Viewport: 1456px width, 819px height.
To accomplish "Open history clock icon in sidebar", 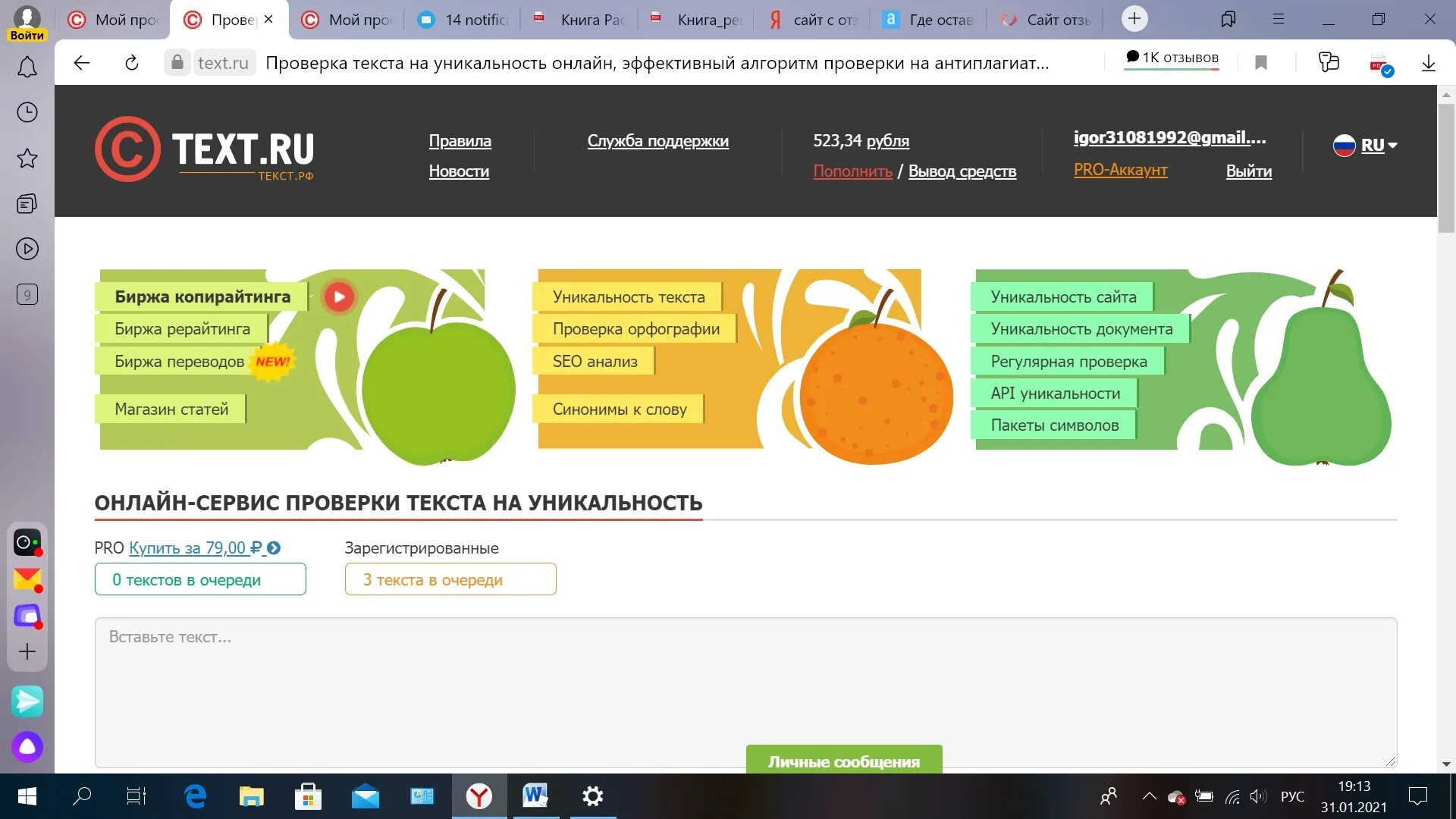I will pyautogui.click(x=27, y=113).
